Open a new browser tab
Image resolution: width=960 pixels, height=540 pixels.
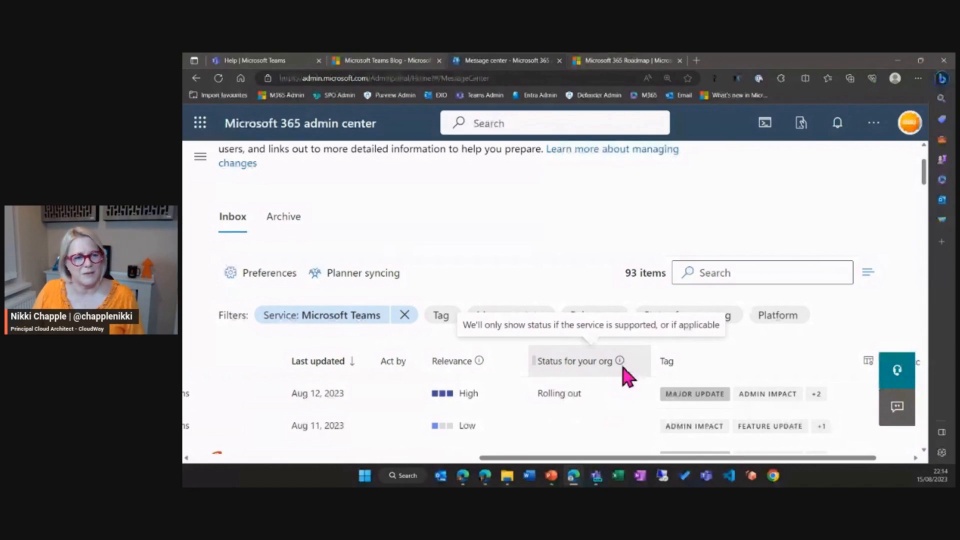[696, 60]
